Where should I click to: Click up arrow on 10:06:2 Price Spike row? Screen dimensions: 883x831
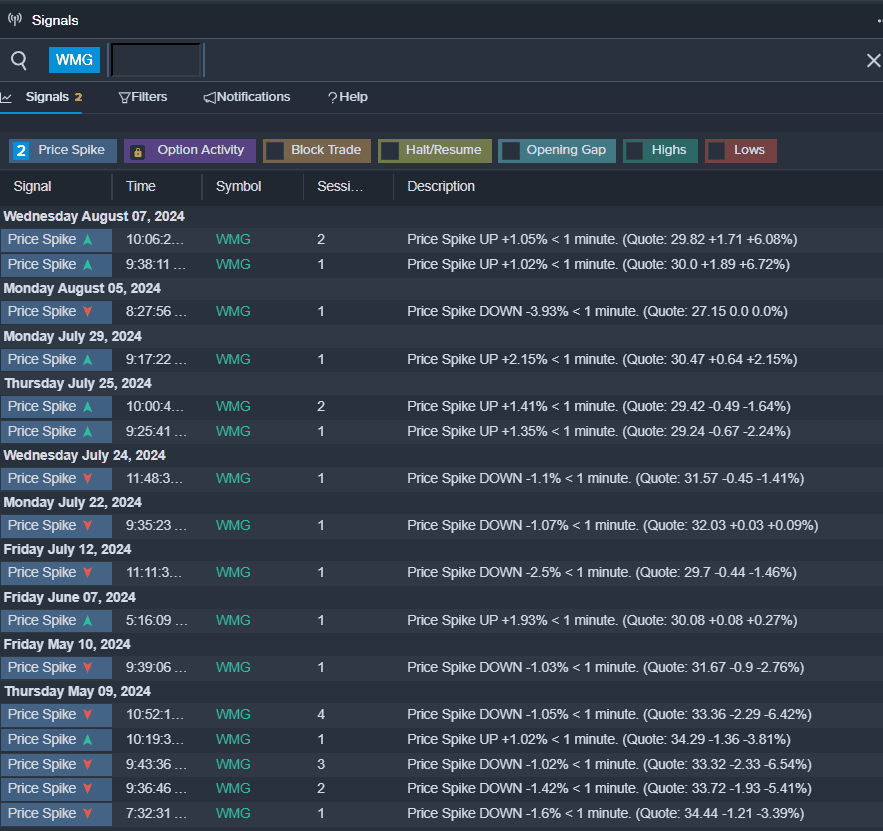point(88,240)
